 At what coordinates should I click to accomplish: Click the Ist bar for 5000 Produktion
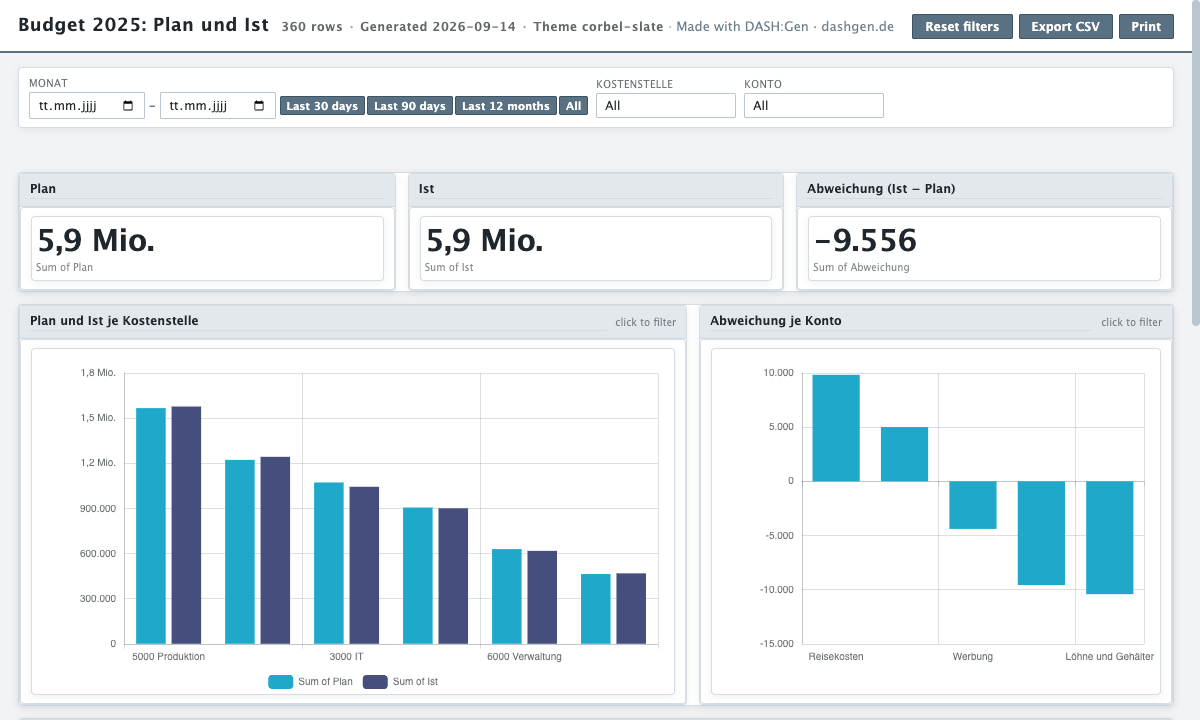186,525
